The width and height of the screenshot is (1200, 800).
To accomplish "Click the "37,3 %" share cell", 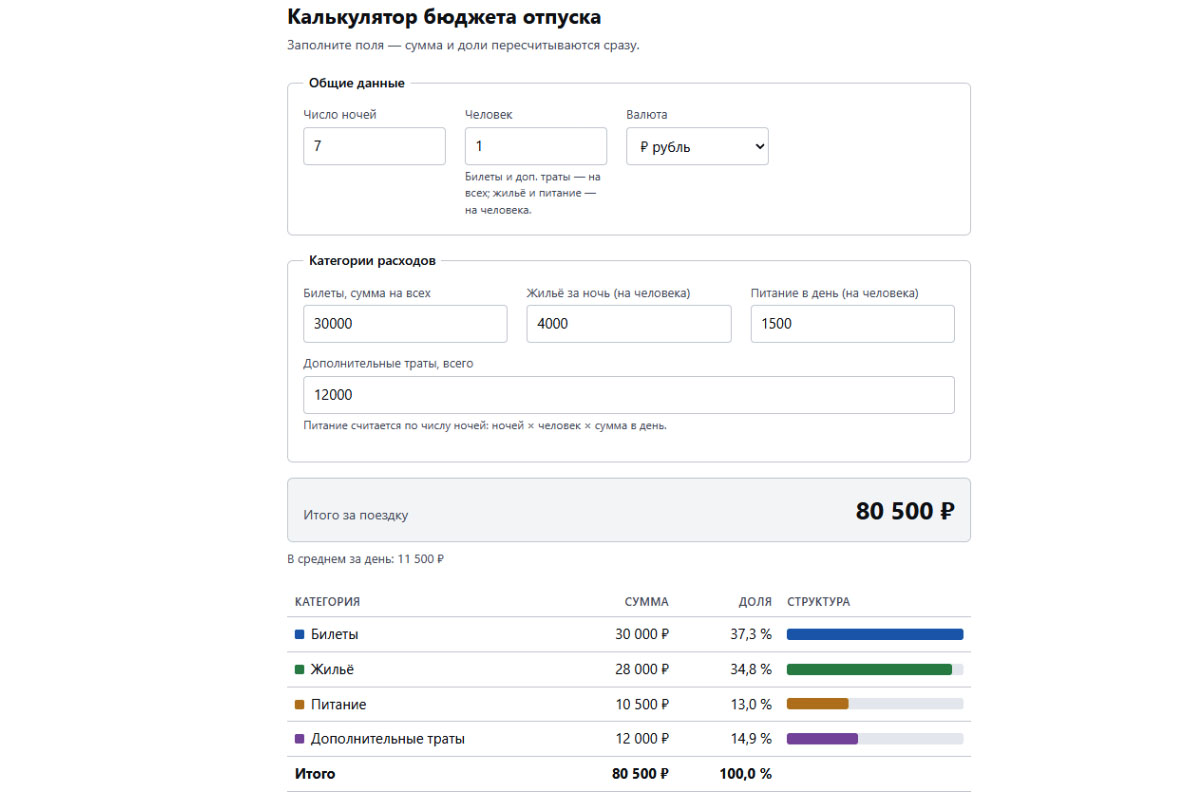I will click(x=751, y=634).
